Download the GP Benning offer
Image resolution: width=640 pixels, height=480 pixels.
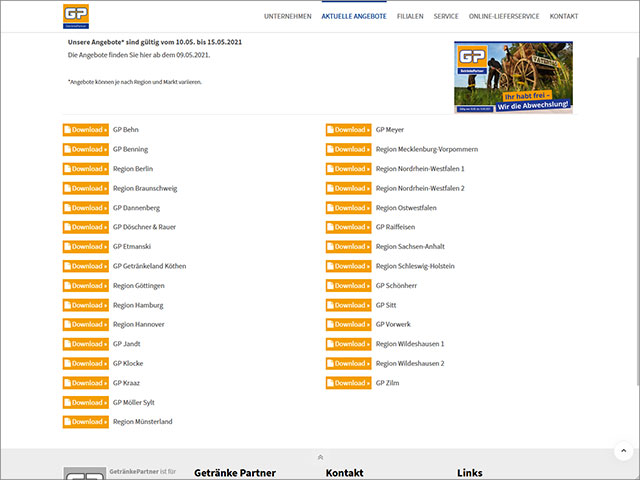tap(86, 149)
